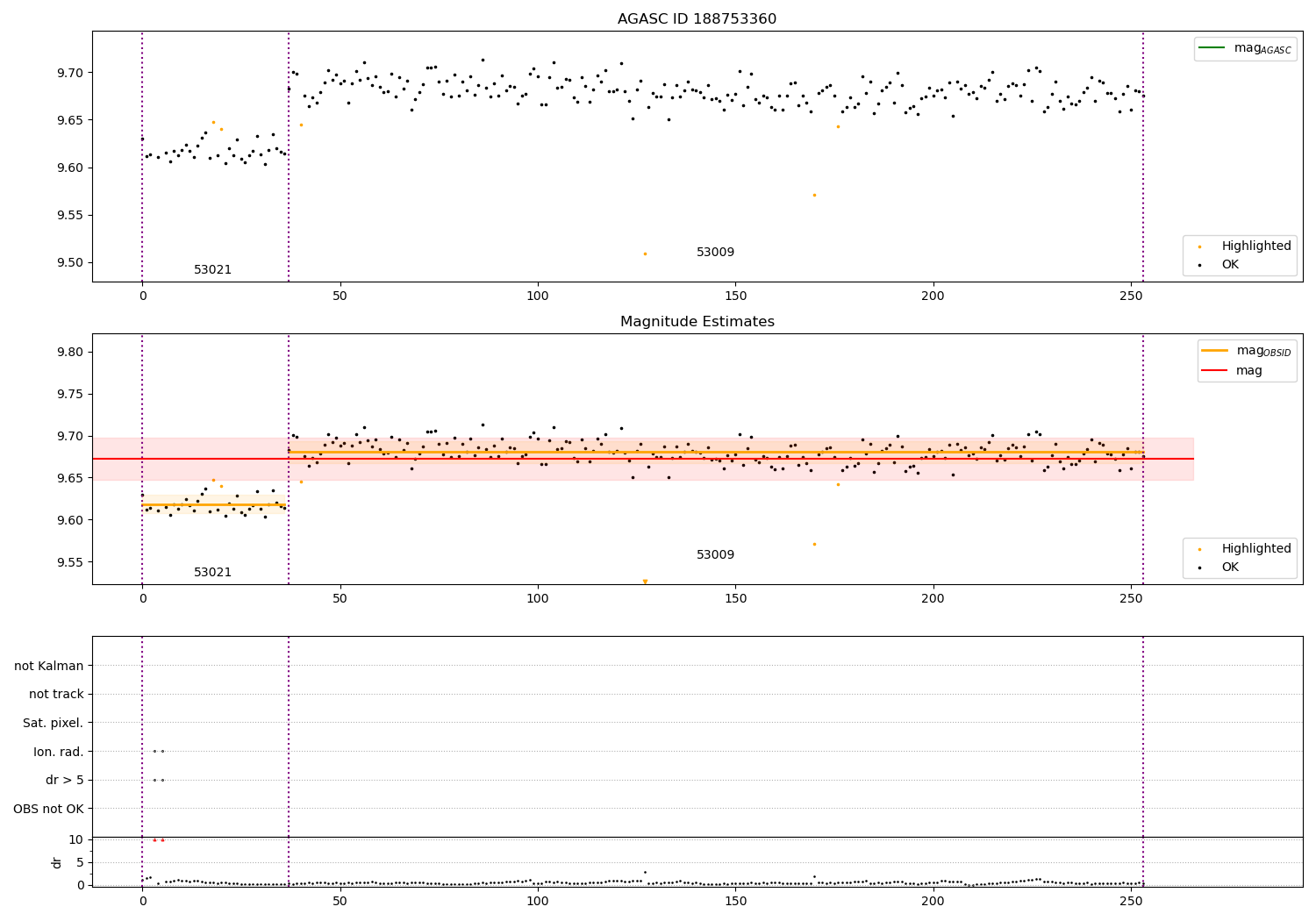Click the 'dr' axis label in bottom plot

click(57, 862)
